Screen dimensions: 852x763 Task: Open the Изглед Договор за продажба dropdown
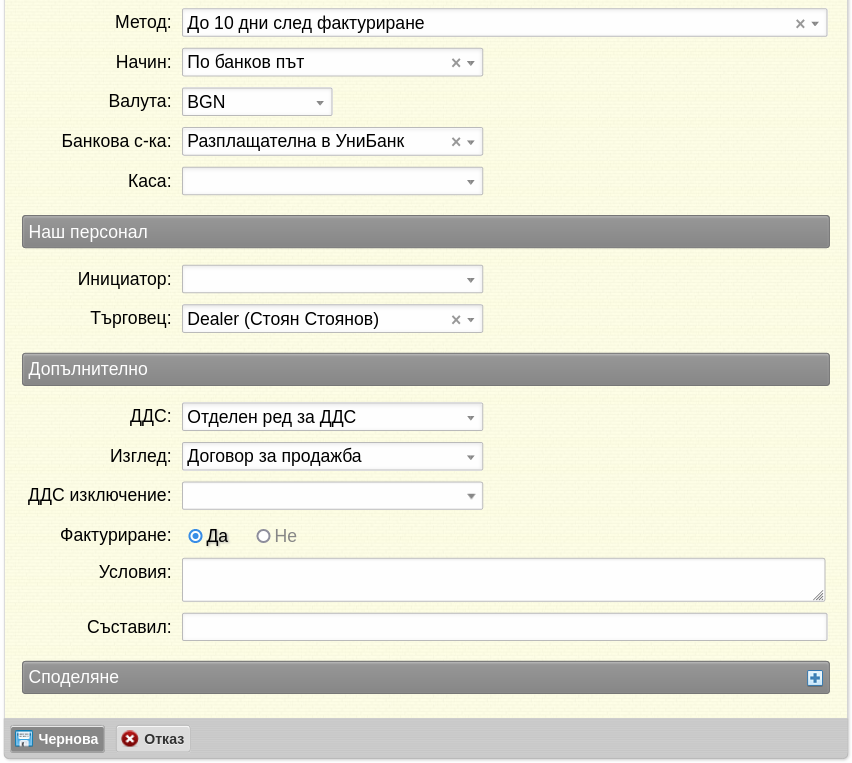pyautogui.click(x=333, y=456)
